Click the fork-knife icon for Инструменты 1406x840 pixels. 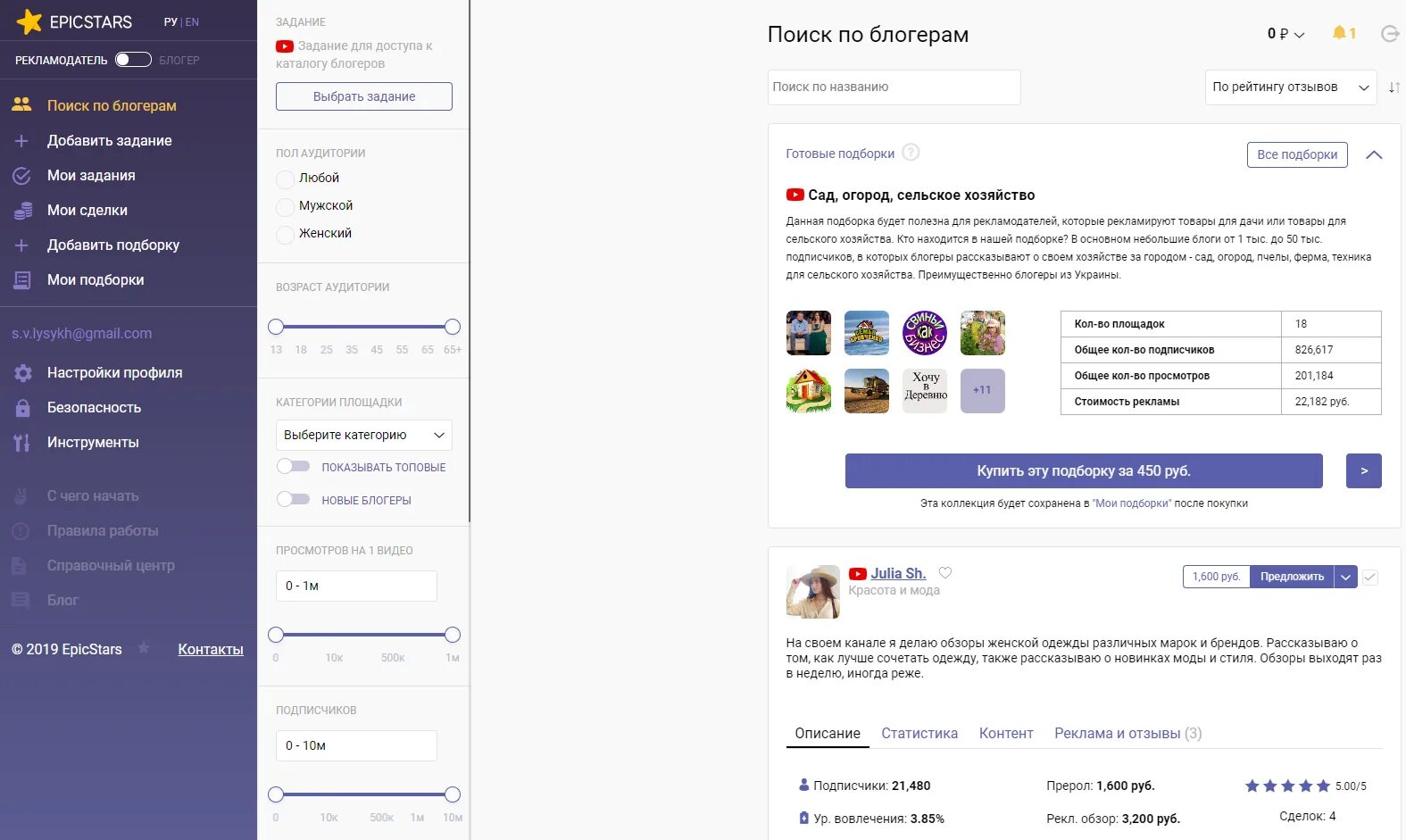tap(21, 443)
